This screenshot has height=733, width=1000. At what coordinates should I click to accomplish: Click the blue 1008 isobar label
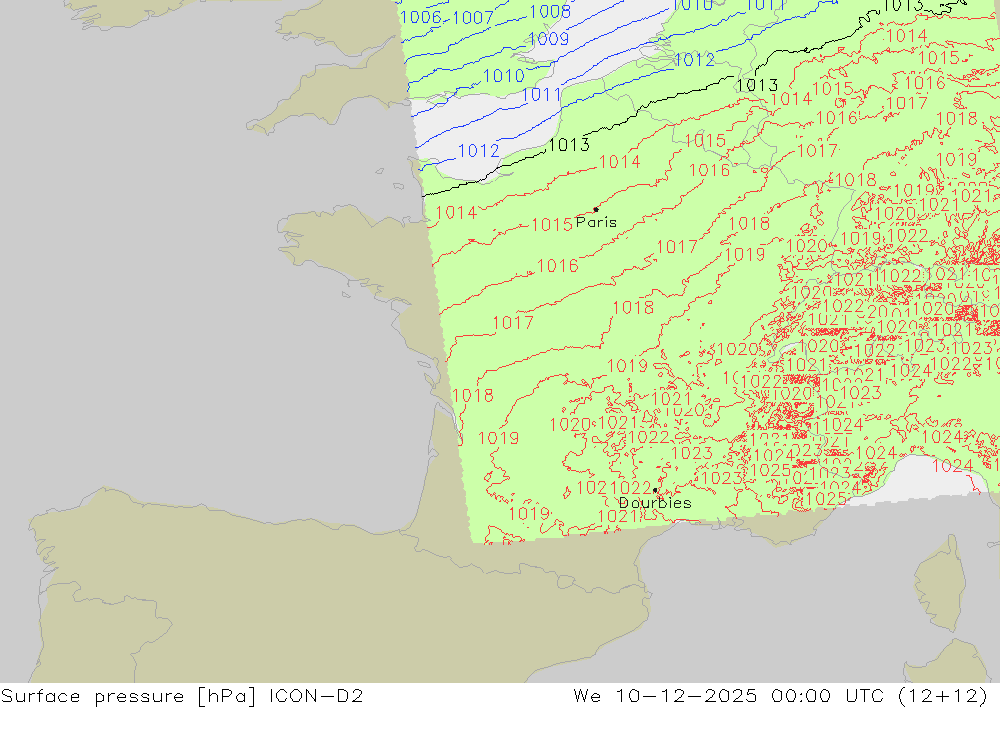point(550,11)
